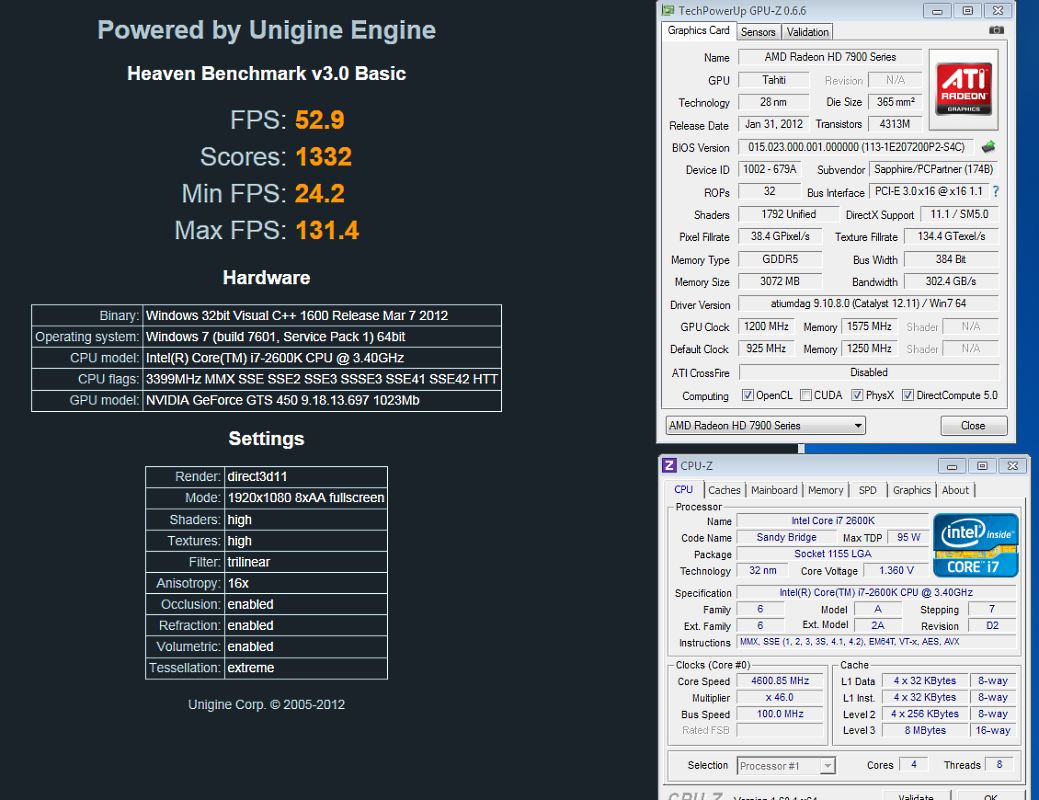This screenshot has width=1039, height=800.
Task: Switch to the Graphics Card tab in GPU-Z
Action: pyautogui.click(x=698, y=30)
